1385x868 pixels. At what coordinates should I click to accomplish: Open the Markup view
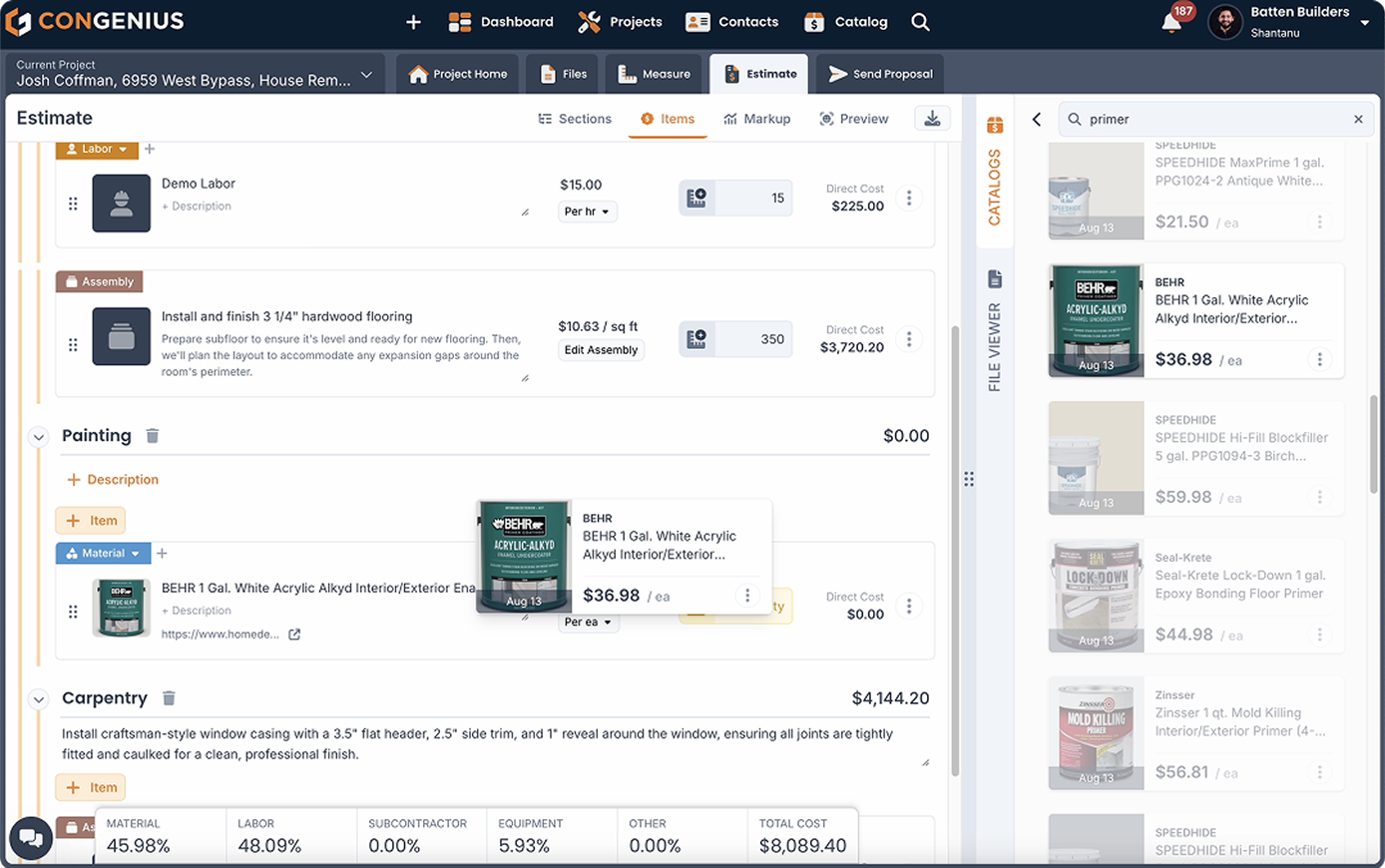[757, 119]
